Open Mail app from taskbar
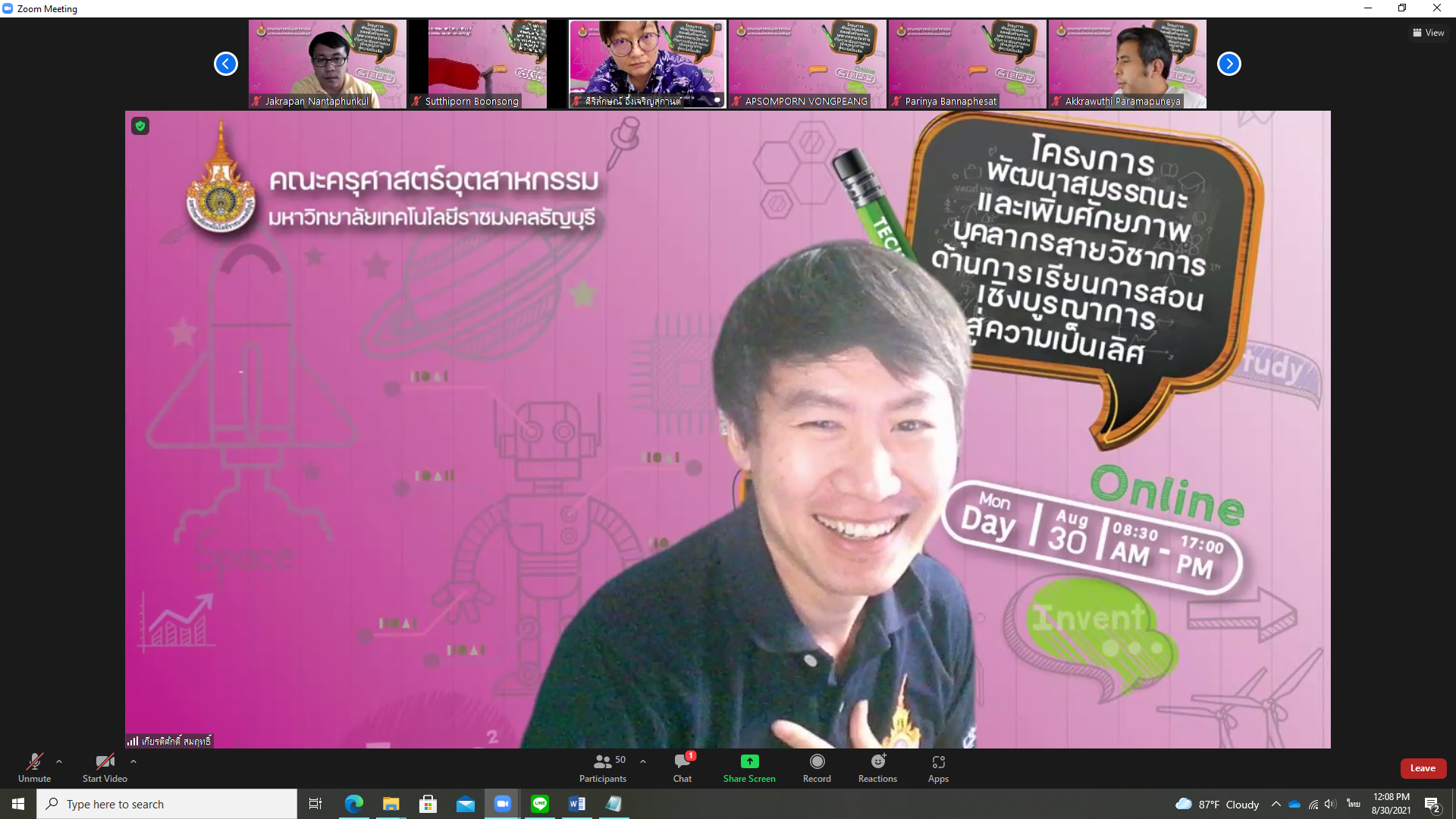This screenshot has width=1456, height=819. 465,804
